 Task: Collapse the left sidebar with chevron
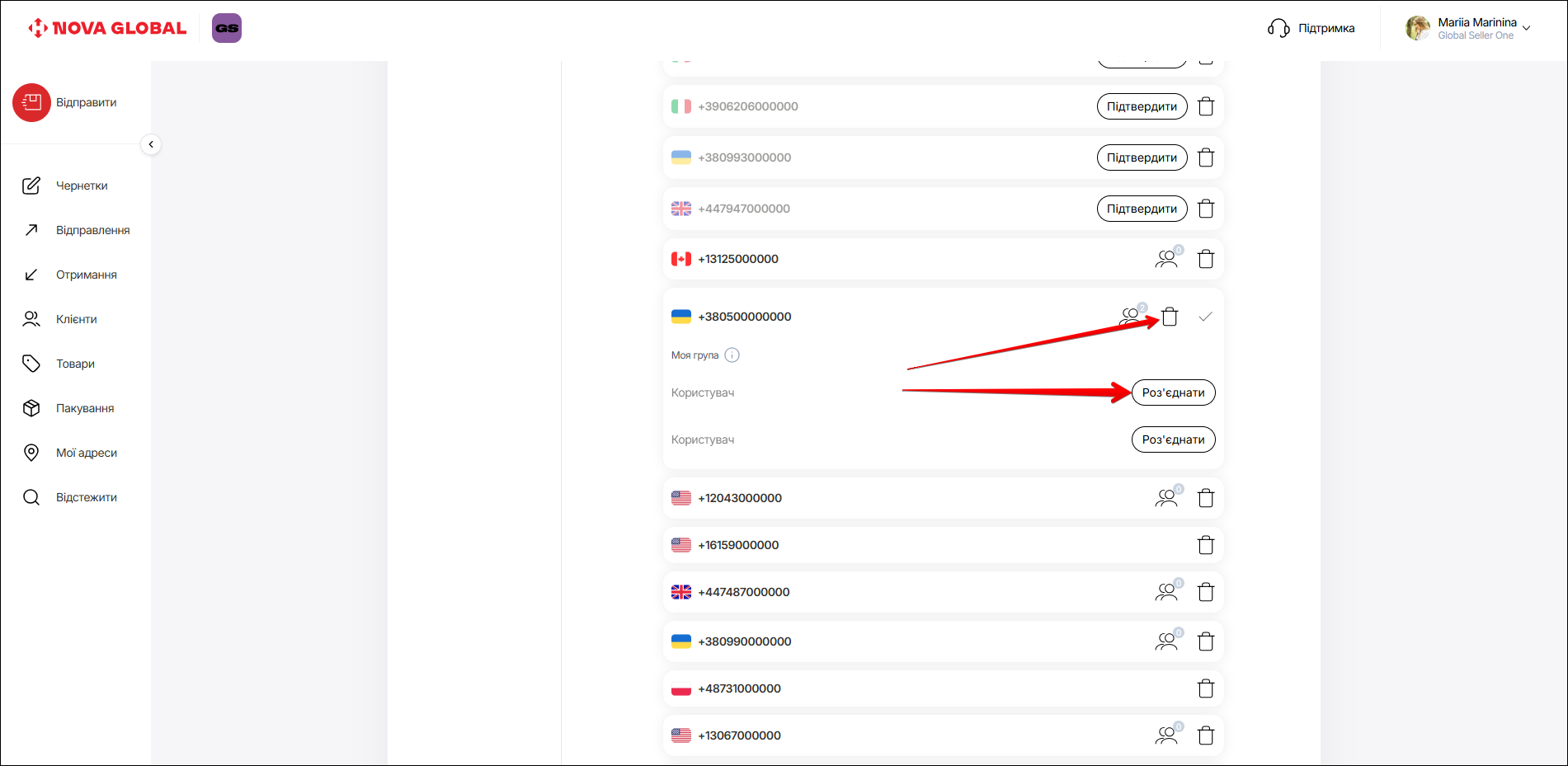pyautogui.click(x=151, y=144)
